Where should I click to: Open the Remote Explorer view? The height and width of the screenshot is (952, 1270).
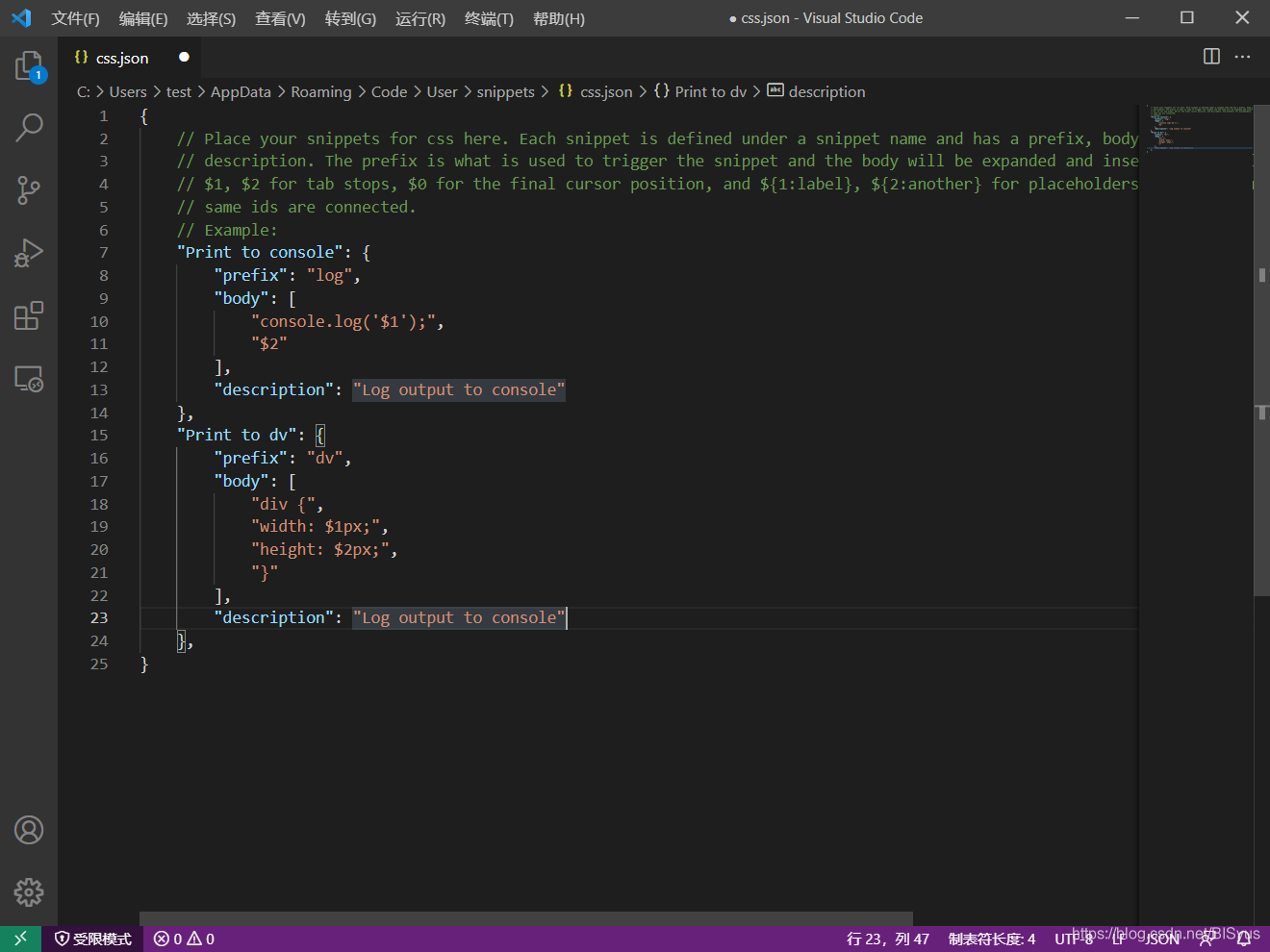pyautogui.click(x=29, y=379)
